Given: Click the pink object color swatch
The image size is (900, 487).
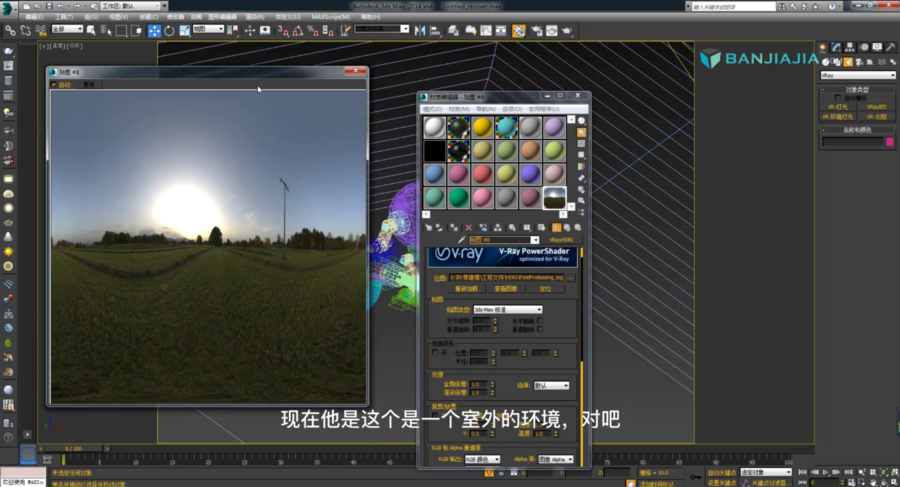Looking at the screenshot, I should point(890,141).
